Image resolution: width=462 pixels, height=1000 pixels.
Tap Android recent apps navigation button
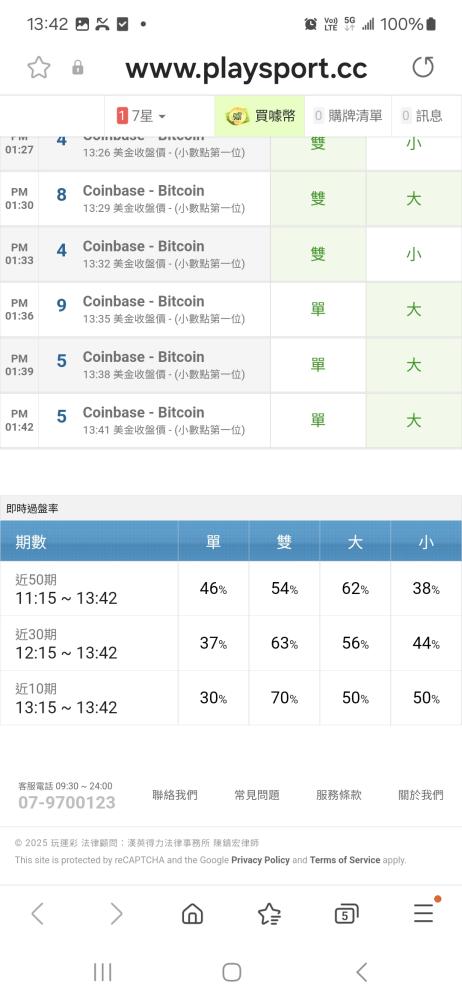click(102, 972)
